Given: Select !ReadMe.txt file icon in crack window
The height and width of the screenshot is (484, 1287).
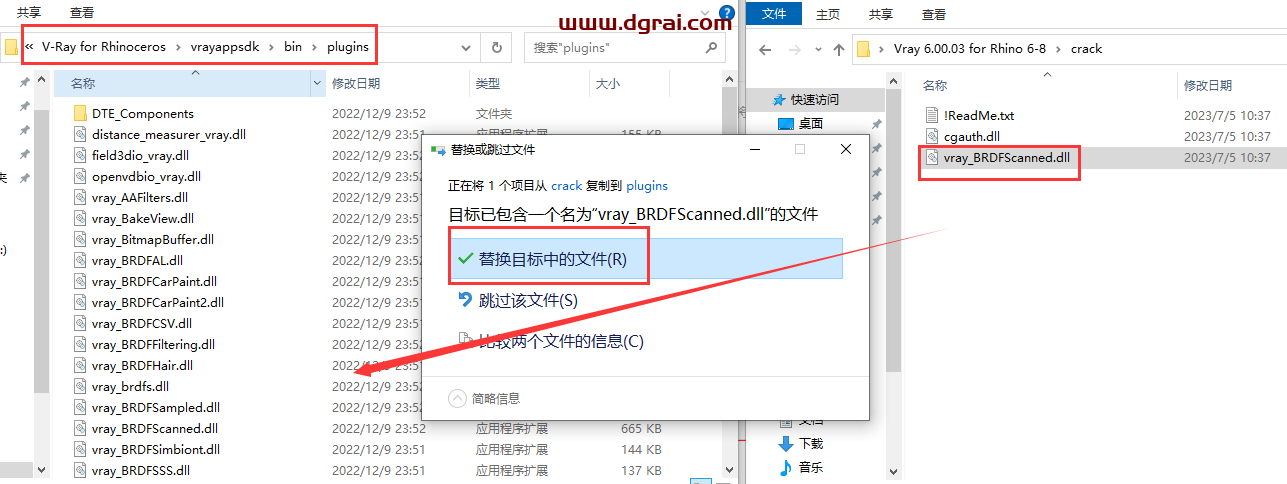Looking at the screenshot, I should (932, 115).
